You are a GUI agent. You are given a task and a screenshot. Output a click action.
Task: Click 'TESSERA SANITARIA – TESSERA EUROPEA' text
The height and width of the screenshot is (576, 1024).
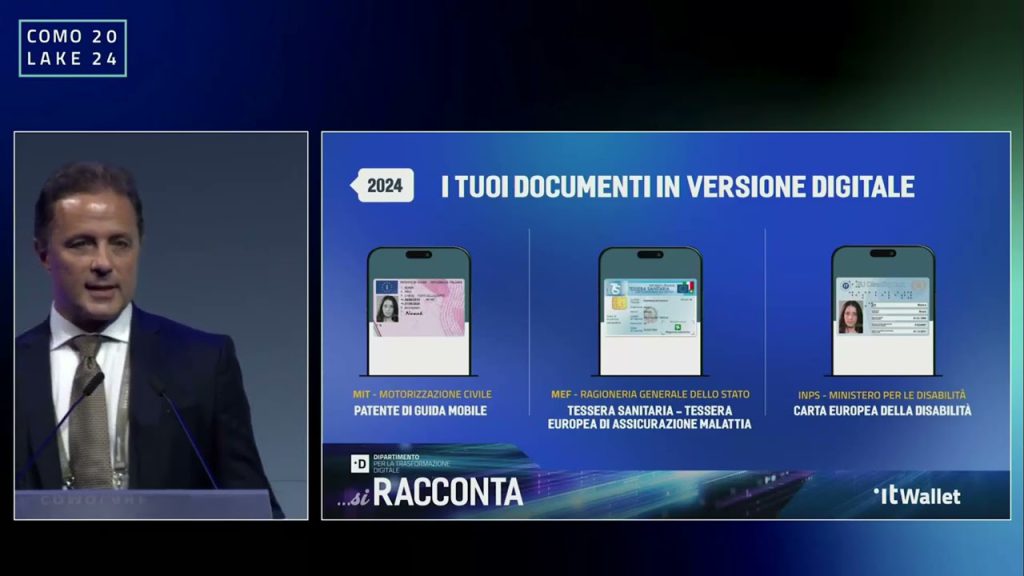pos(650,417)
